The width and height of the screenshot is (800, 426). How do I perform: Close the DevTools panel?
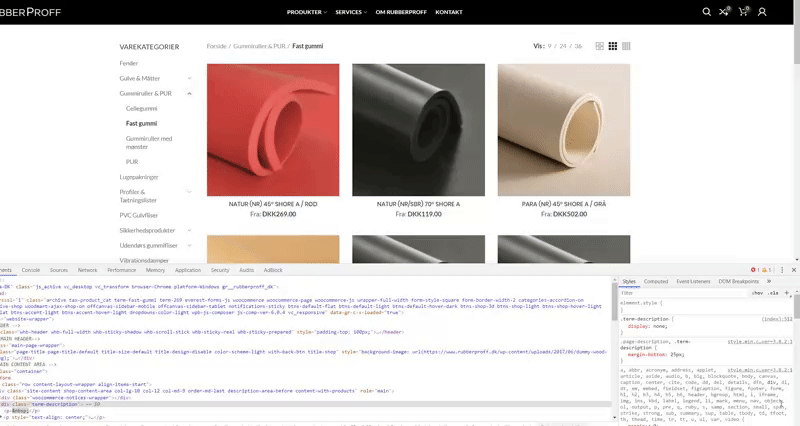[x=793, y=270]
